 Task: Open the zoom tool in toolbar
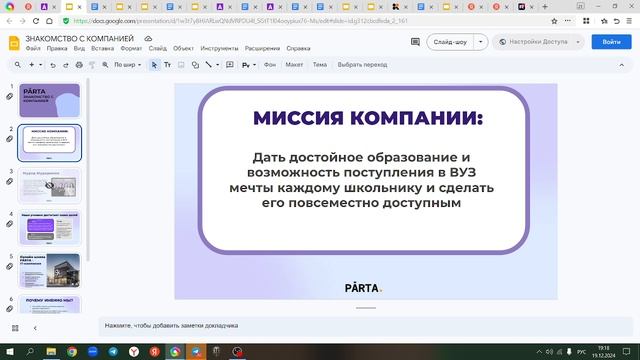tap(105, 65)
